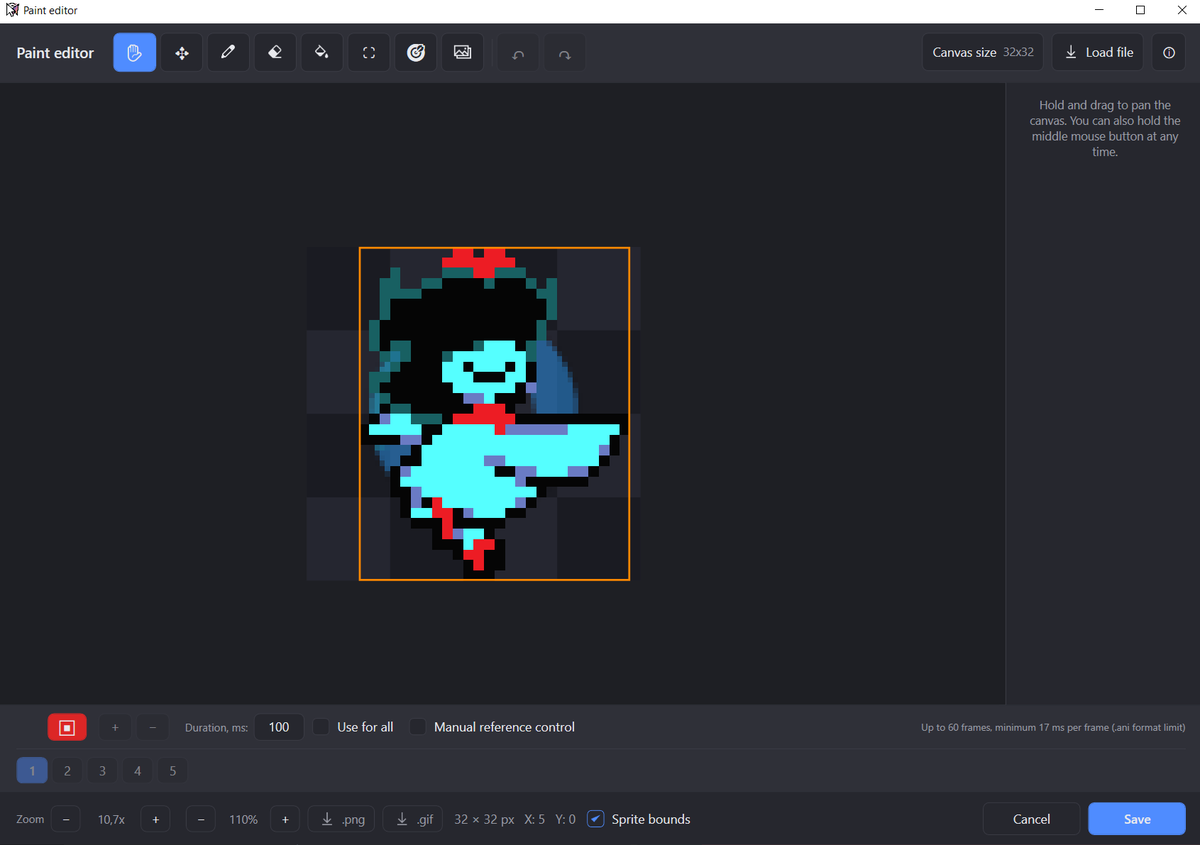
Task: Switch to frame 5 tab
Action: 172,771
